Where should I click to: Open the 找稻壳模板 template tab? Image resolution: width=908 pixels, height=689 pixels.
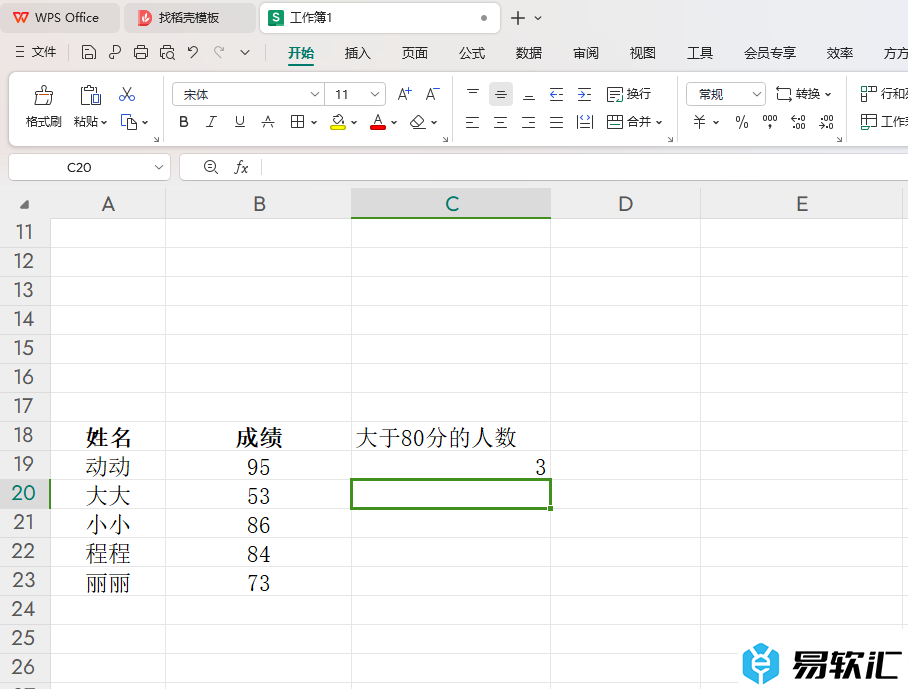click(x=189, y=18)
